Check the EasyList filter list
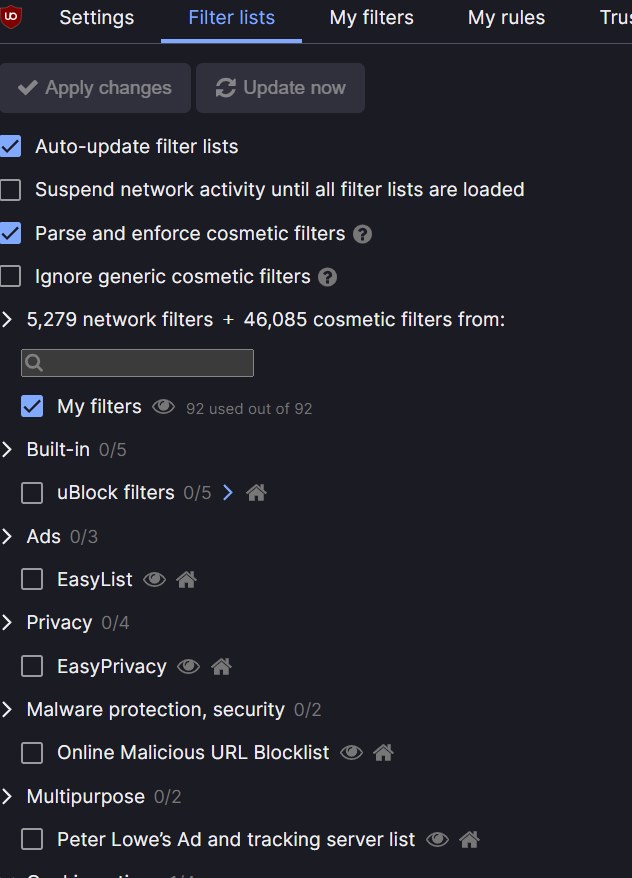632x878 pixels. (x=32, y=580)
